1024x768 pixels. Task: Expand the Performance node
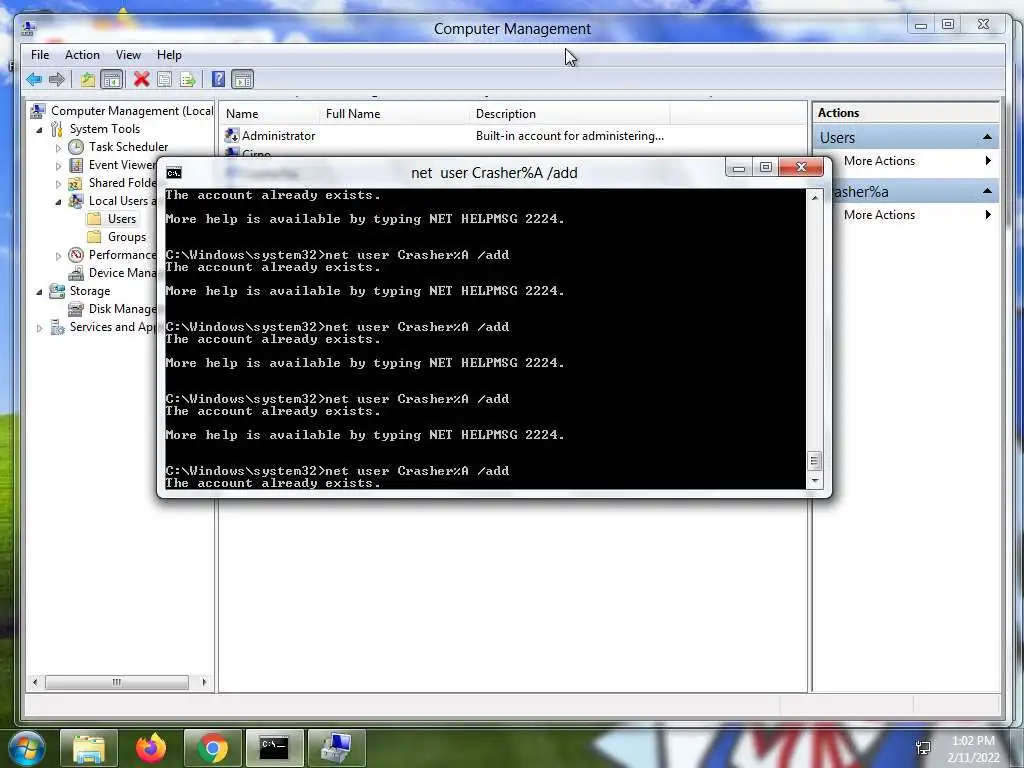click(x=58, y=255)
